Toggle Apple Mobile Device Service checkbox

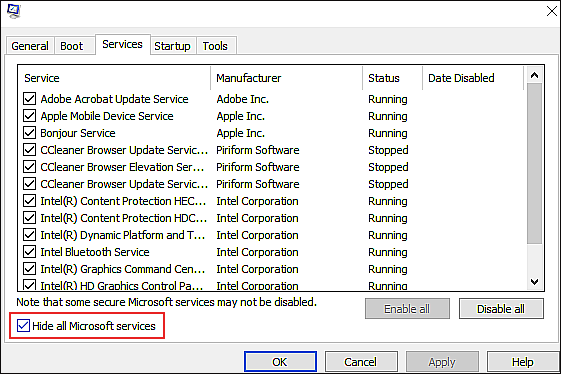click(x=29, y=116)
